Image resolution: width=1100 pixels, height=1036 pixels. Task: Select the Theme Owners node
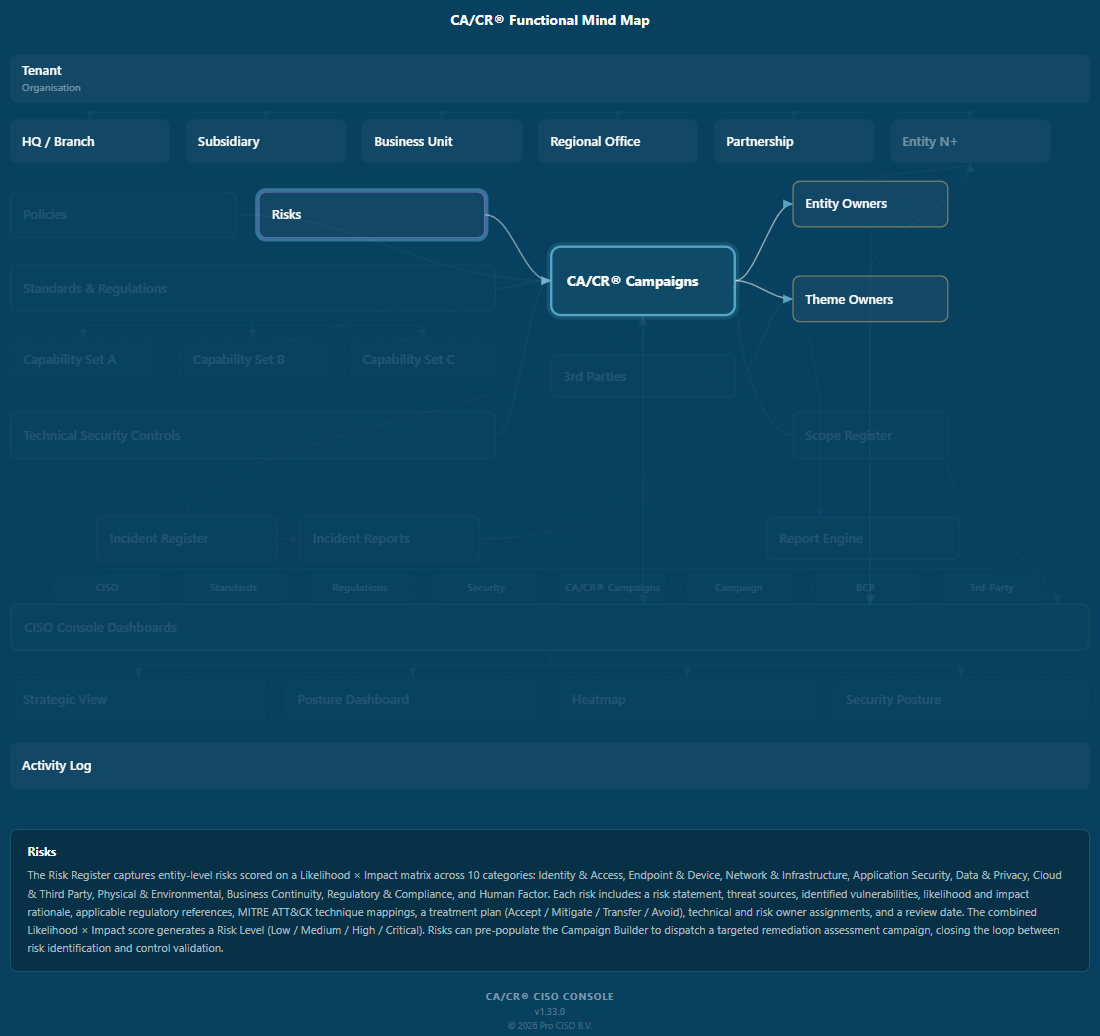click(870, 299)
